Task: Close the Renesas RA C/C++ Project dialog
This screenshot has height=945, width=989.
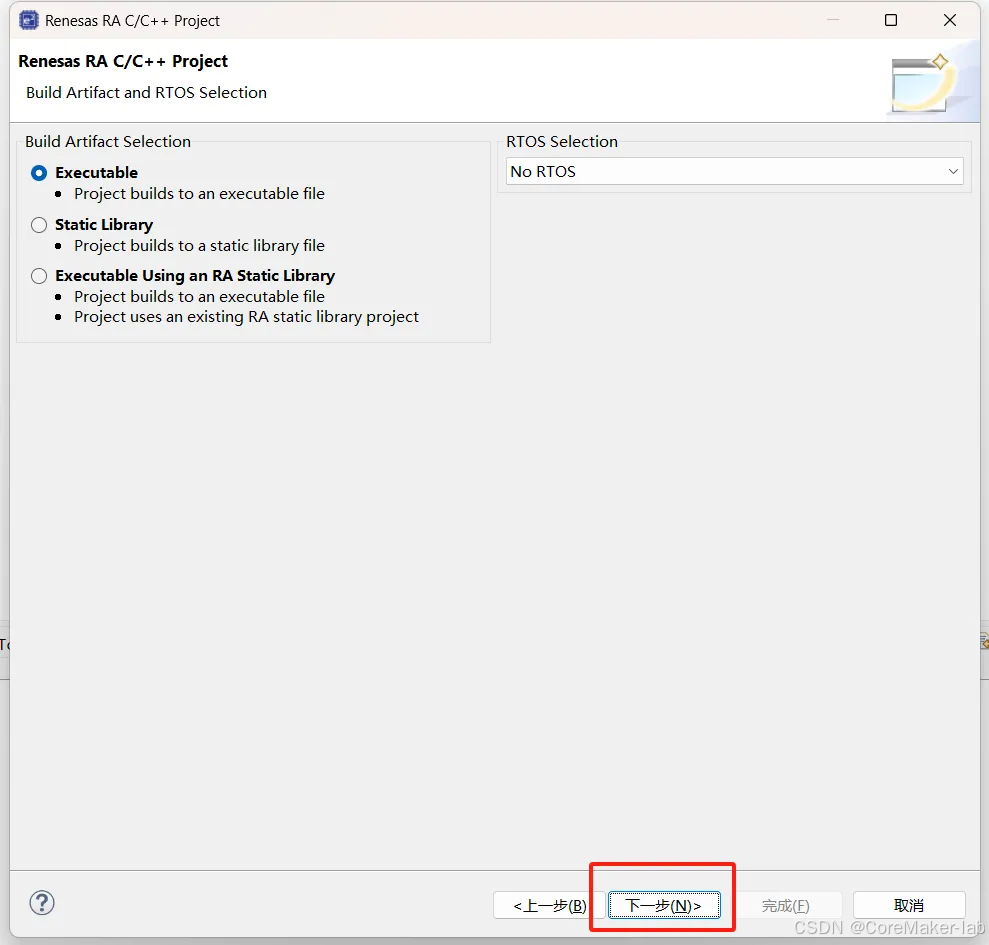Action: click(950, 20)
